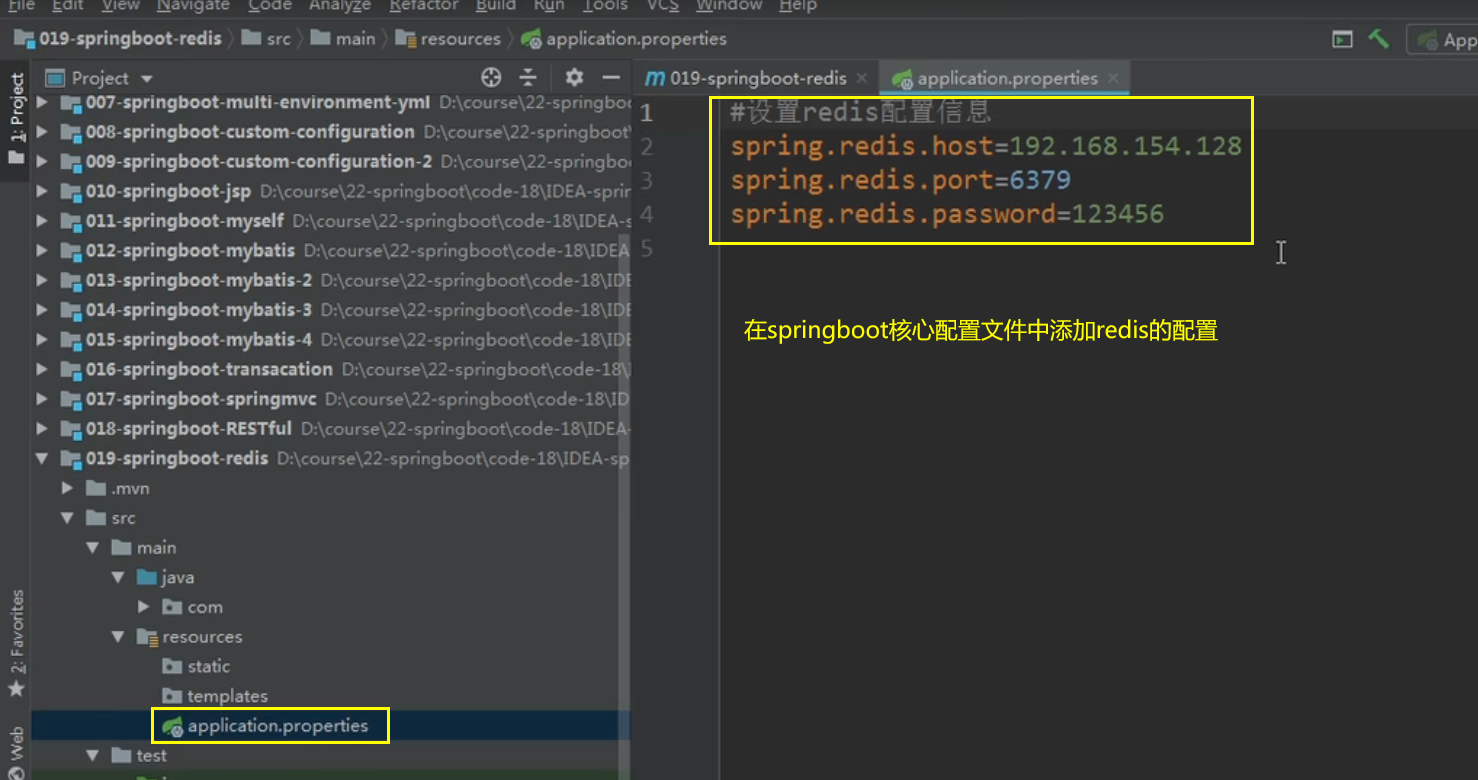Open the Analyze menu
The image size is (1478, 780).
pos(340,5)
